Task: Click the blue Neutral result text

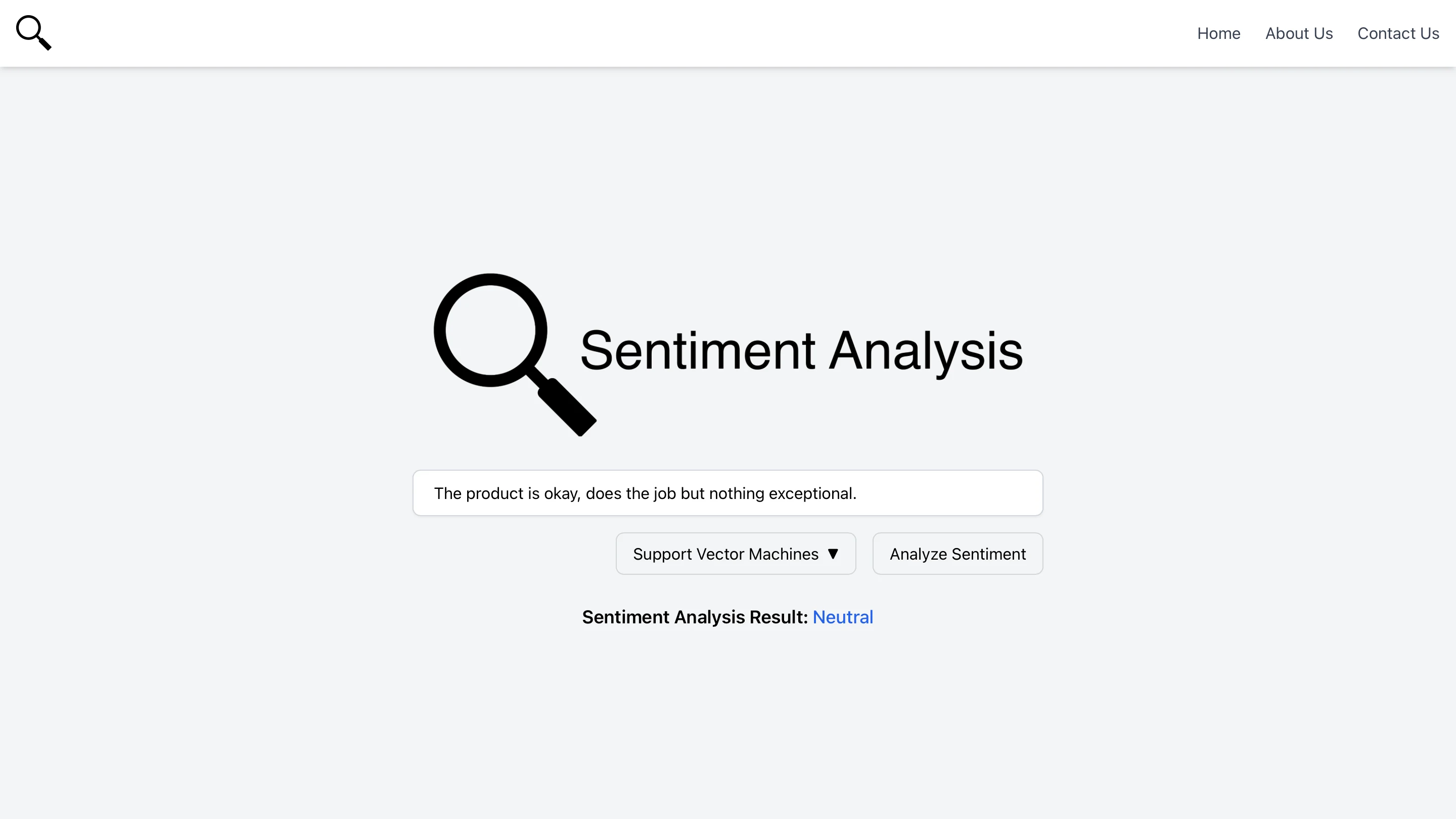Action: 843,617
